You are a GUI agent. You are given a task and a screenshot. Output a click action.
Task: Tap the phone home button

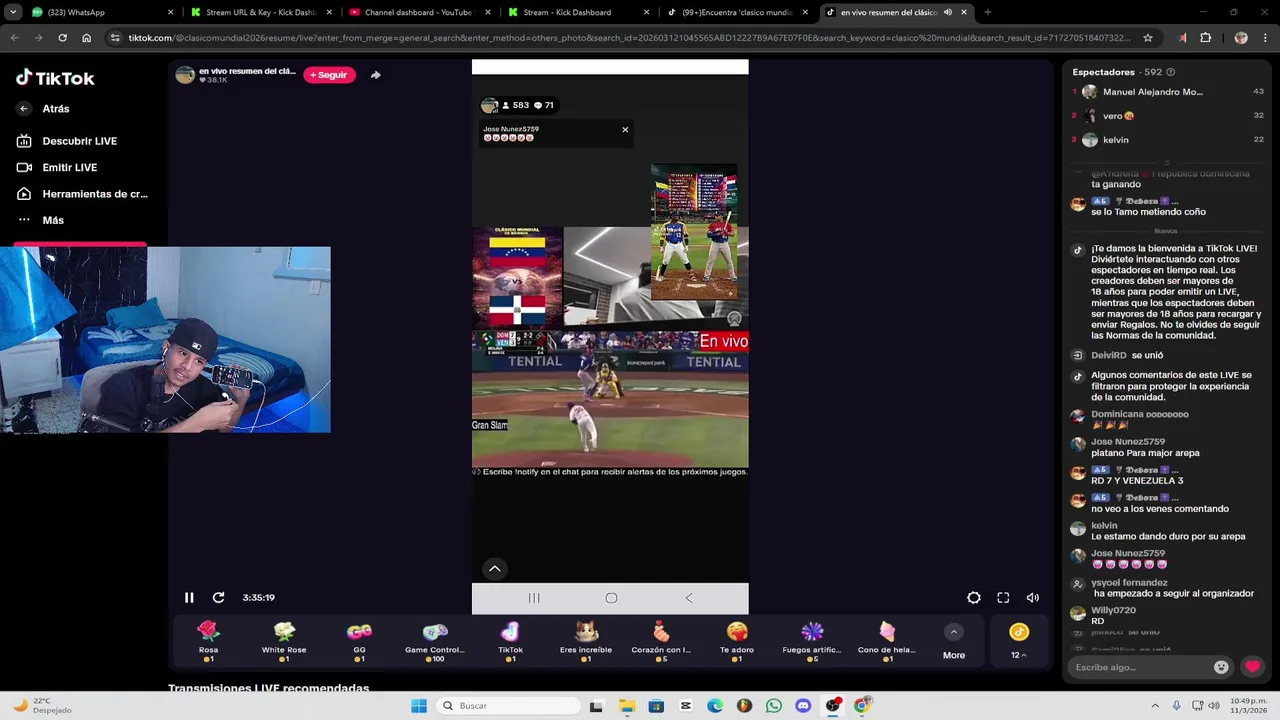coord(611,598)
